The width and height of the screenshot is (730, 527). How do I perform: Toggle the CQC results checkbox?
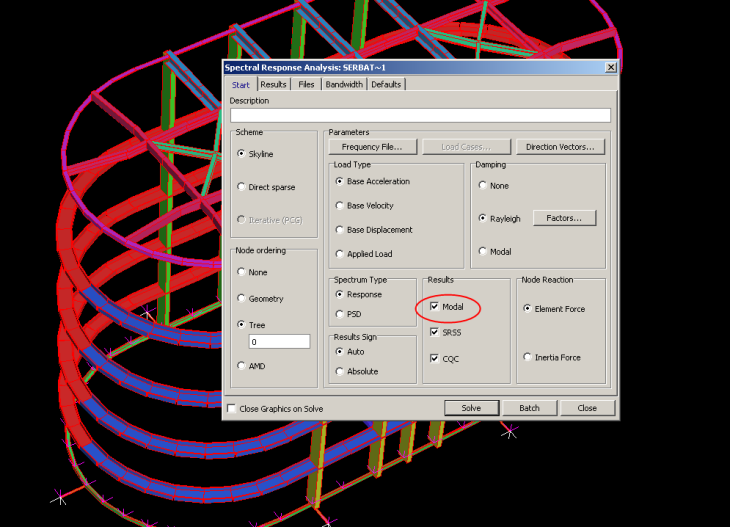pos(435,358)
